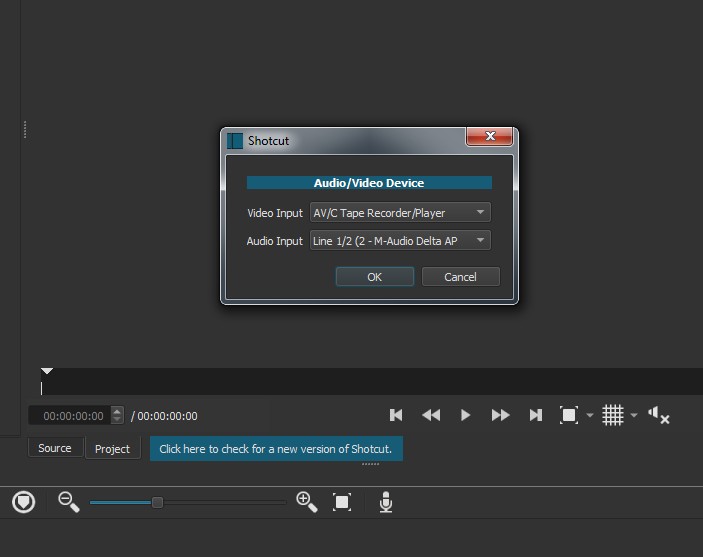Toggle the player grid overlay icon

613,415
